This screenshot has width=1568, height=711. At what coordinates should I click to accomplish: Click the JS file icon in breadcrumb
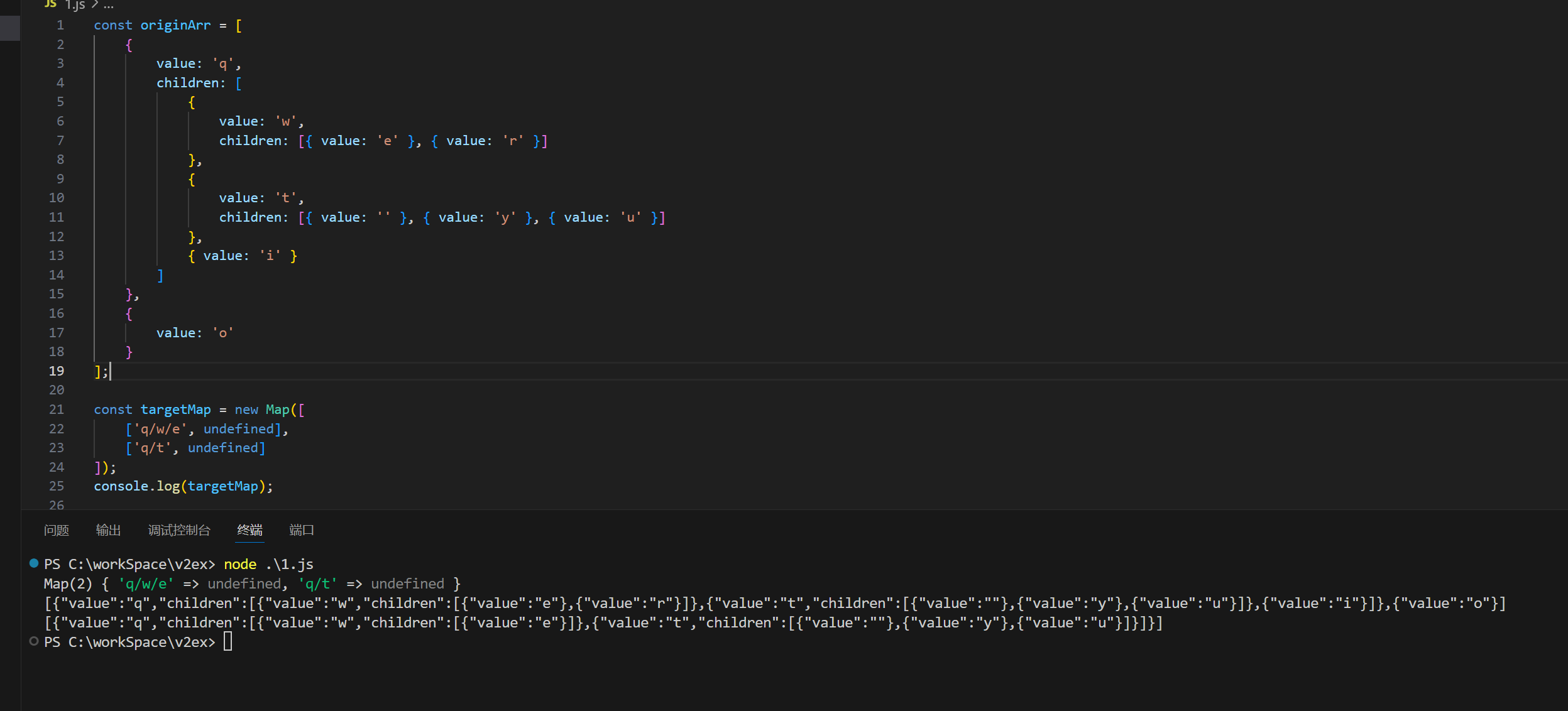point(50,4)
